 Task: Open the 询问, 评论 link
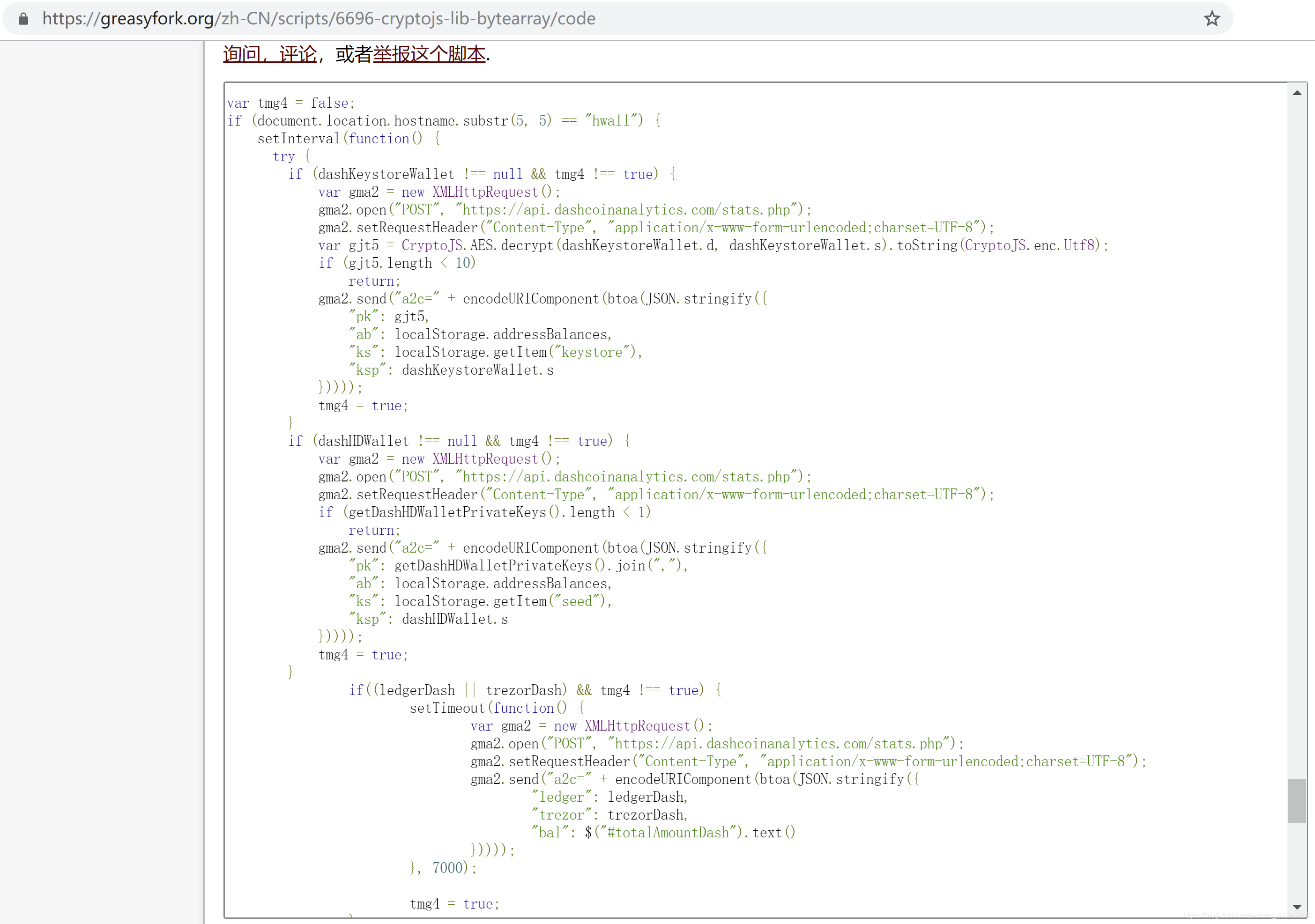pyautogui.click(x=269, y=54)
